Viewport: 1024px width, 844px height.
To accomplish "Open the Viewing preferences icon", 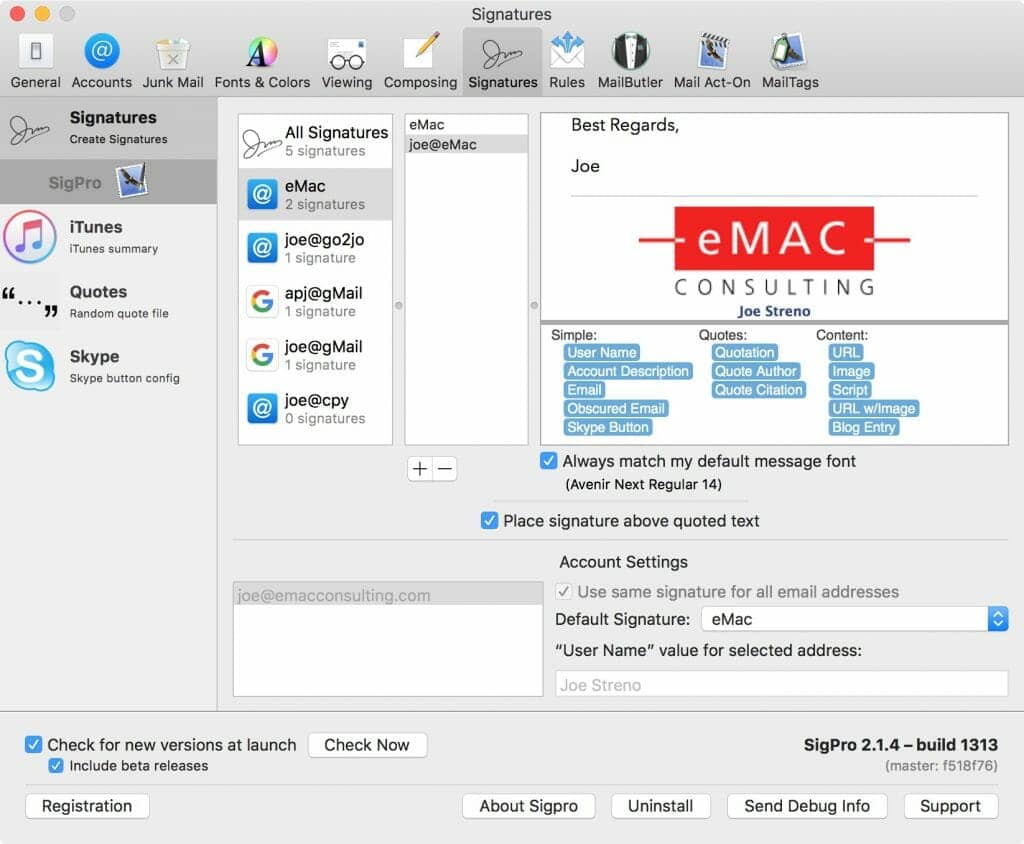I will (347, 61).
